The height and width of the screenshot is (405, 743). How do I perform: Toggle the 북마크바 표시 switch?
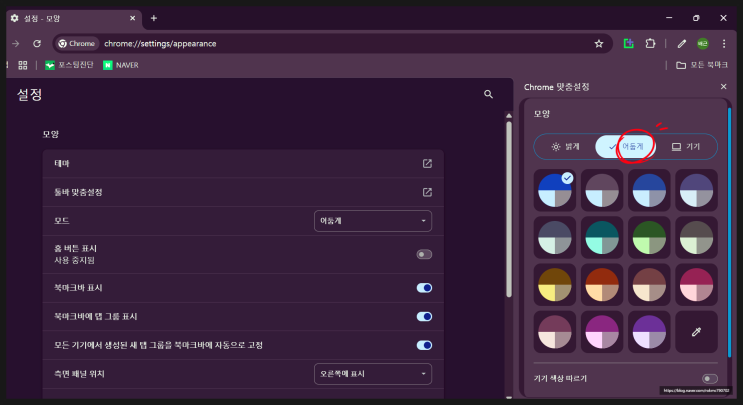[x=424, y=288]
